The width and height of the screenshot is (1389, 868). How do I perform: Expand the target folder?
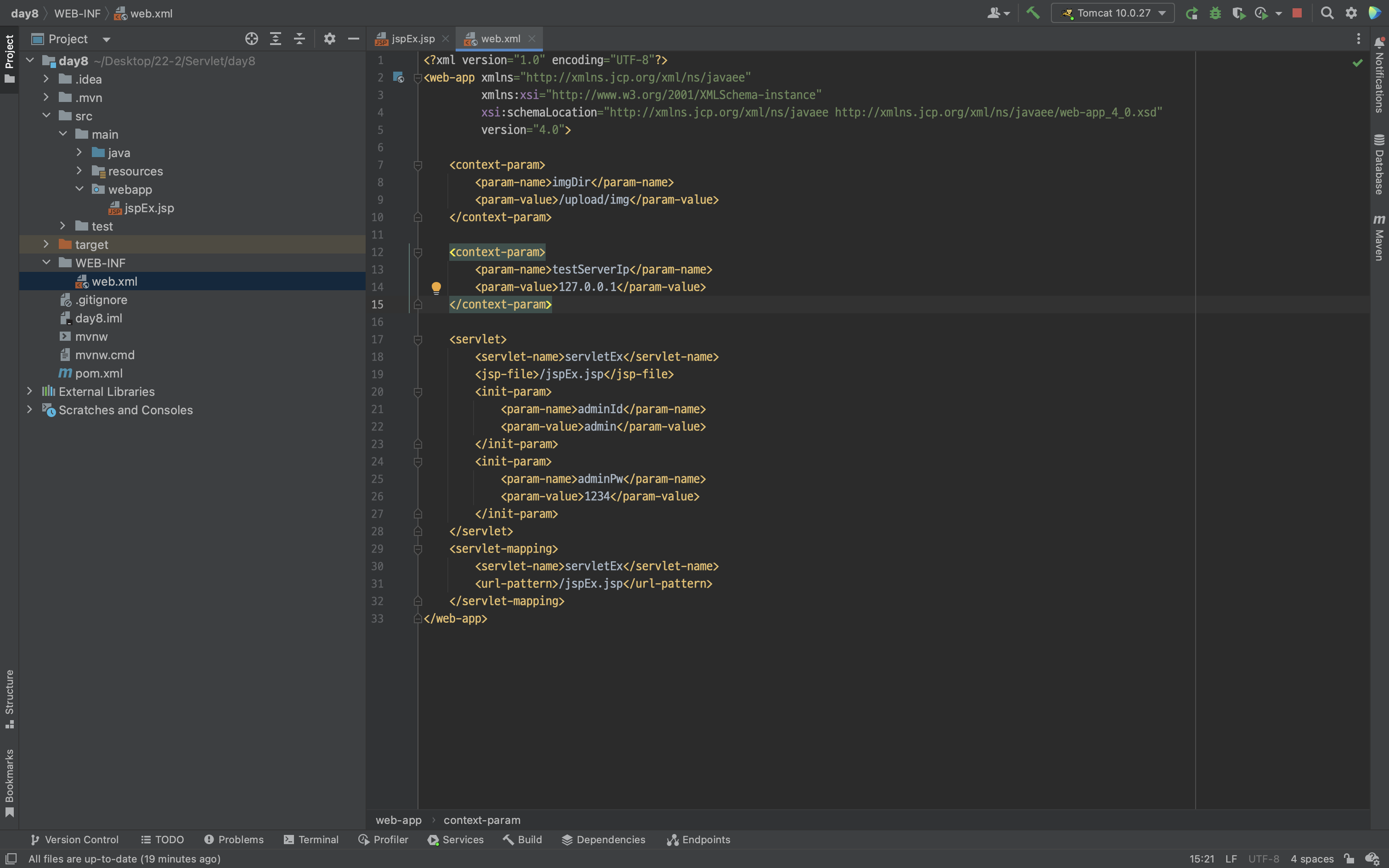click(46, 244)
